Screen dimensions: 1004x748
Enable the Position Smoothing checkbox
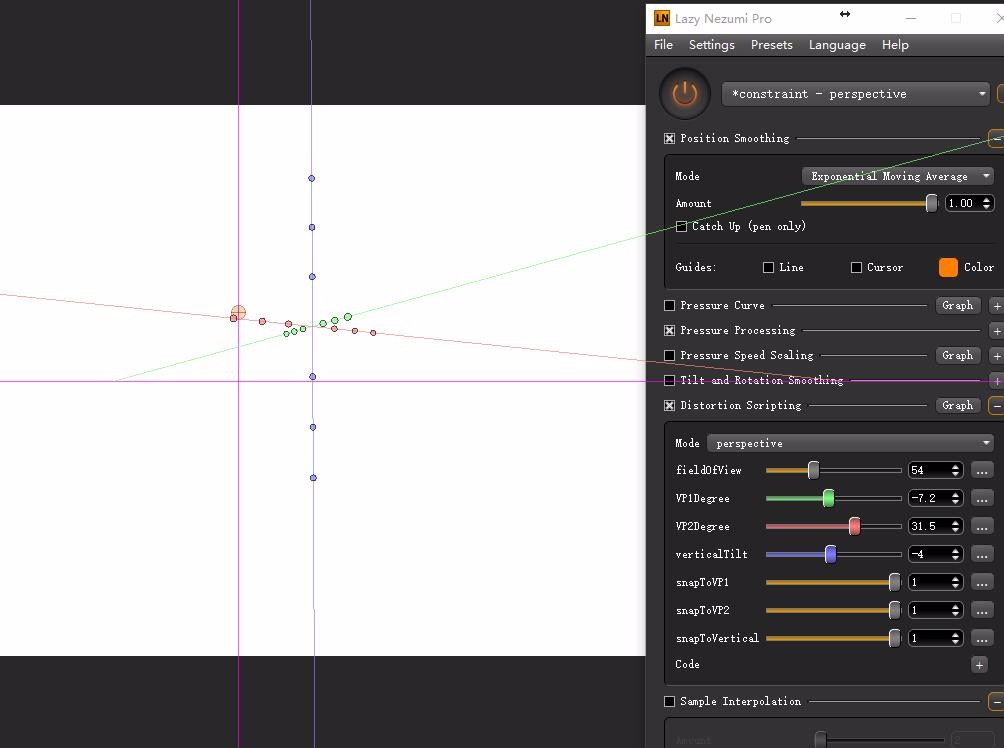pos(670,138)
